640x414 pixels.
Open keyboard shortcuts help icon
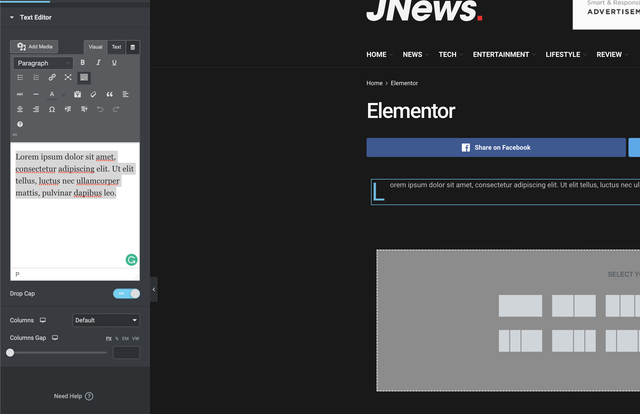[20, 124]
